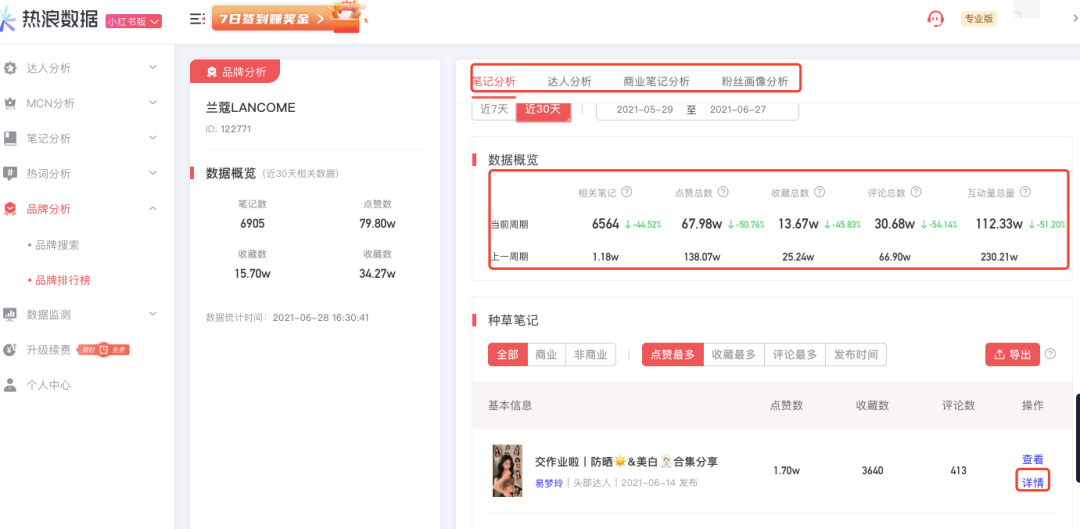This screenshot has height=529, width=1080.
Task: Toggle the sidebar collapse hamburger icon
Action: pyautogui.click(x=197, y=19)
